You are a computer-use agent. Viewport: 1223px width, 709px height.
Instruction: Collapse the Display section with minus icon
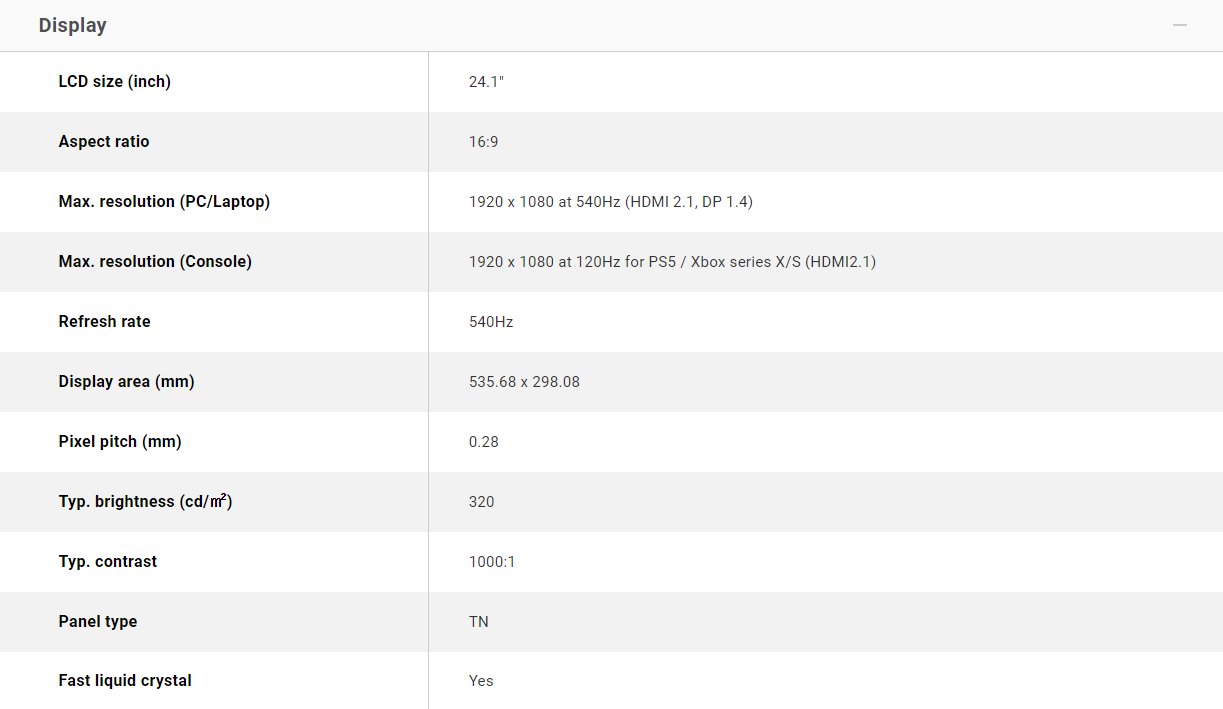click(x=1180, y=25)
